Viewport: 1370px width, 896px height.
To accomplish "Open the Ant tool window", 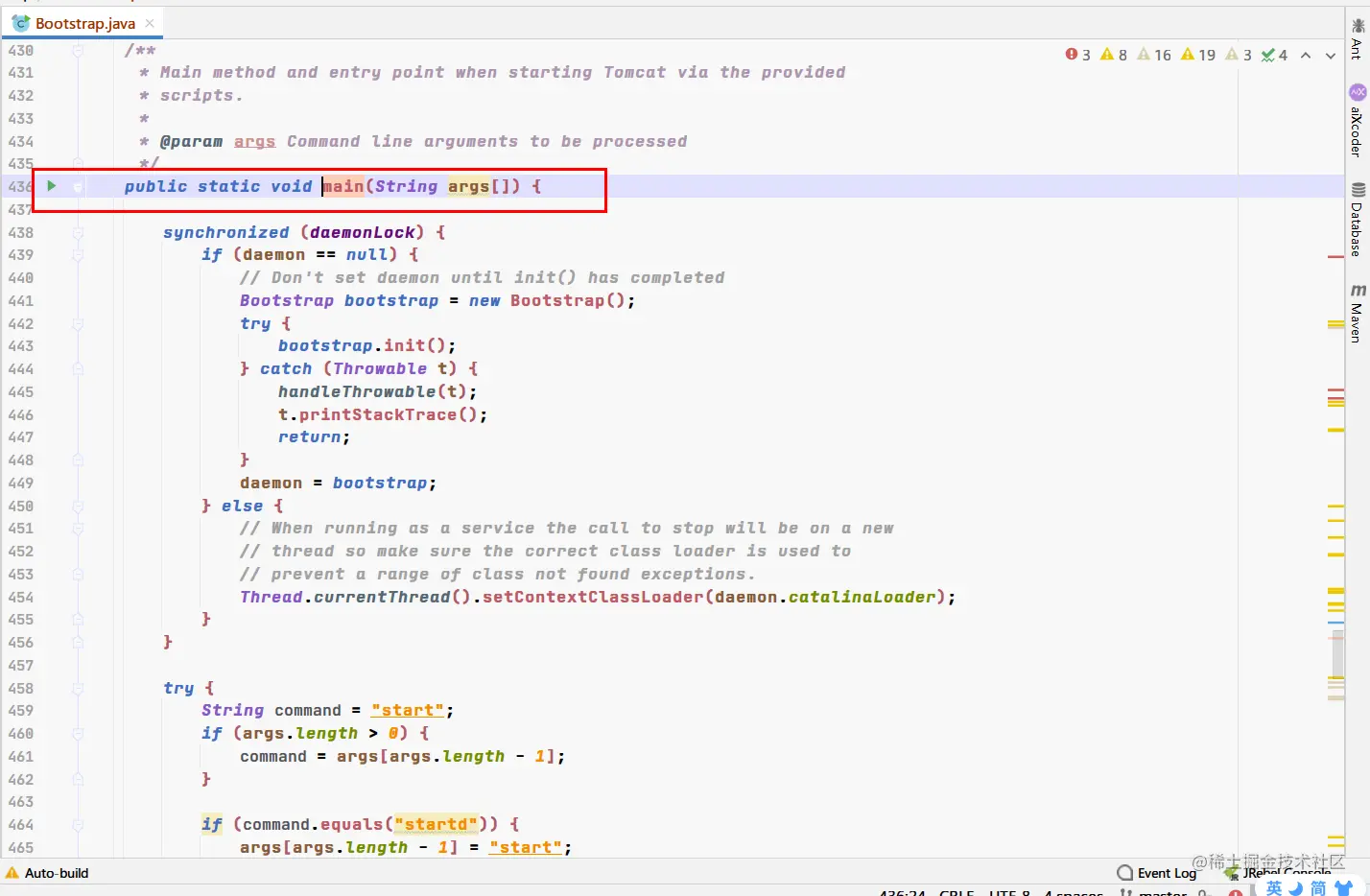I will click(x=1357, y=38).
